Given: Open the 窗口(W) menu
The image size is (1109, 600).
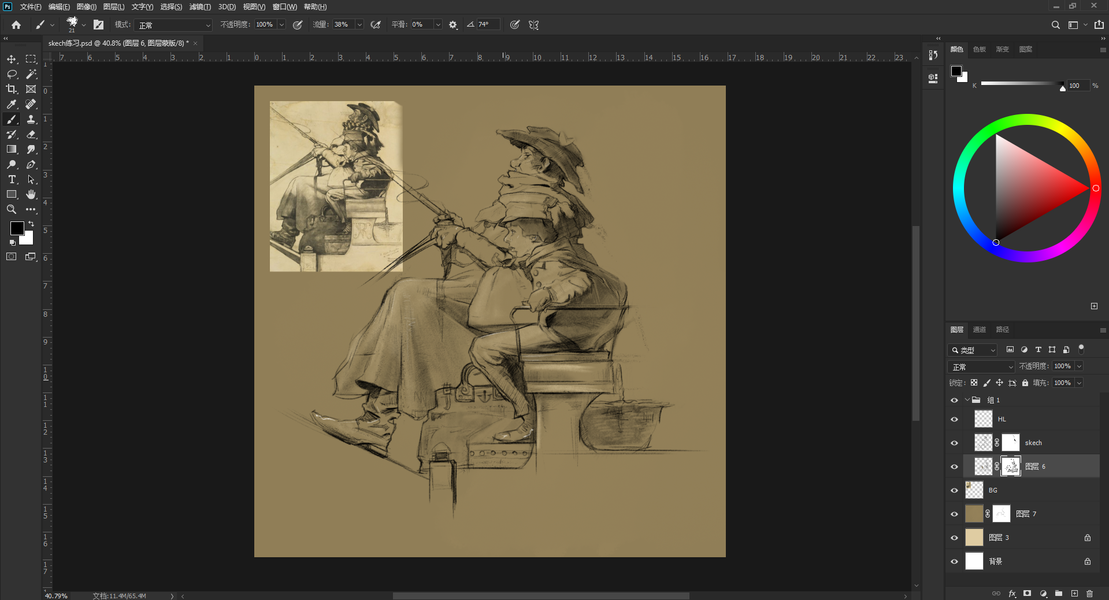Looking at the screenshot, I should (x=284, y=6).
